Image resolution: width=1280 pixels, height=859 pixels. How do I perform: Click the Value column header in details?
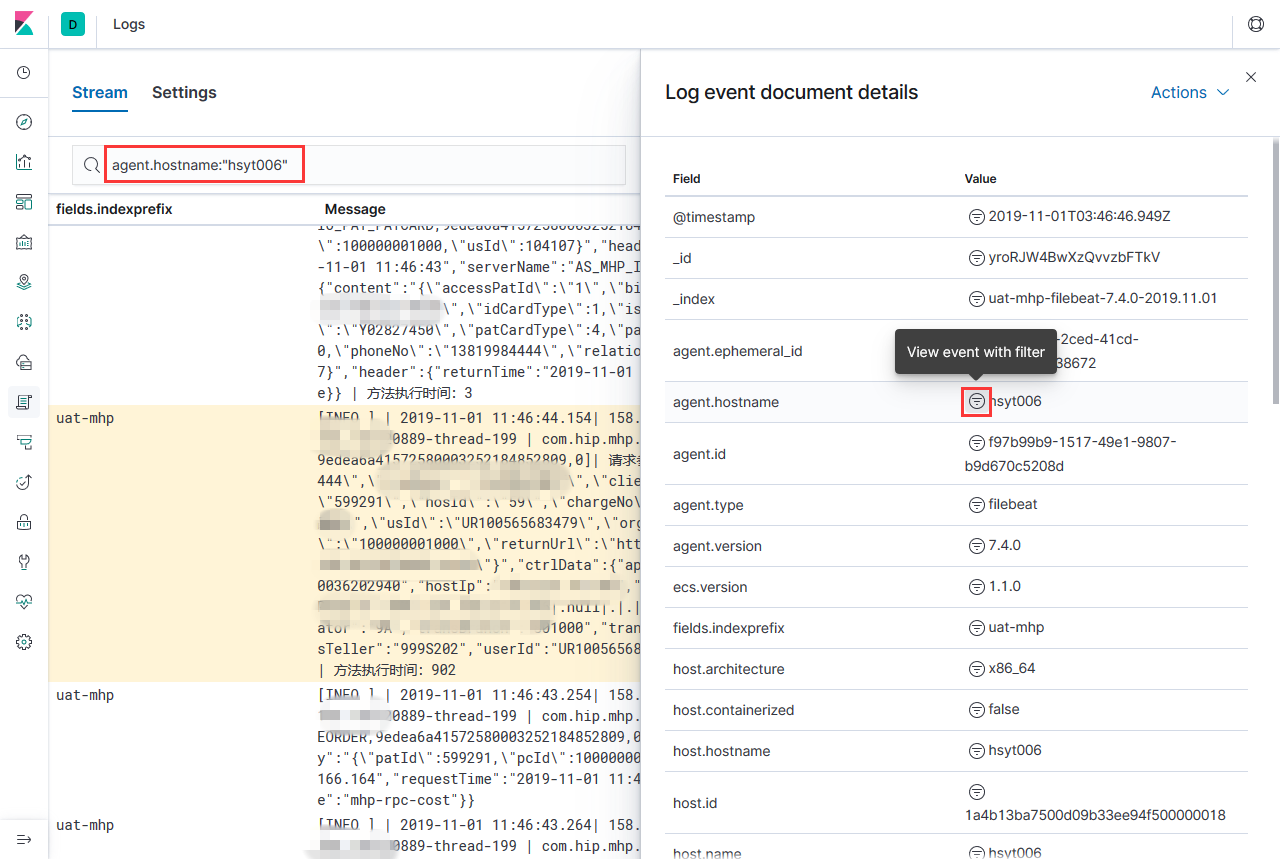click(x=980, y=179)
